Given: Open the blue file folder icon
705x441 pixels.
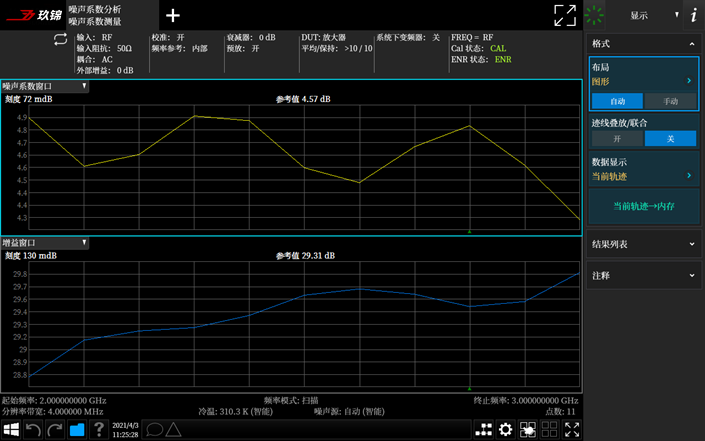Looking at the screenshot, I should [77, 430].
